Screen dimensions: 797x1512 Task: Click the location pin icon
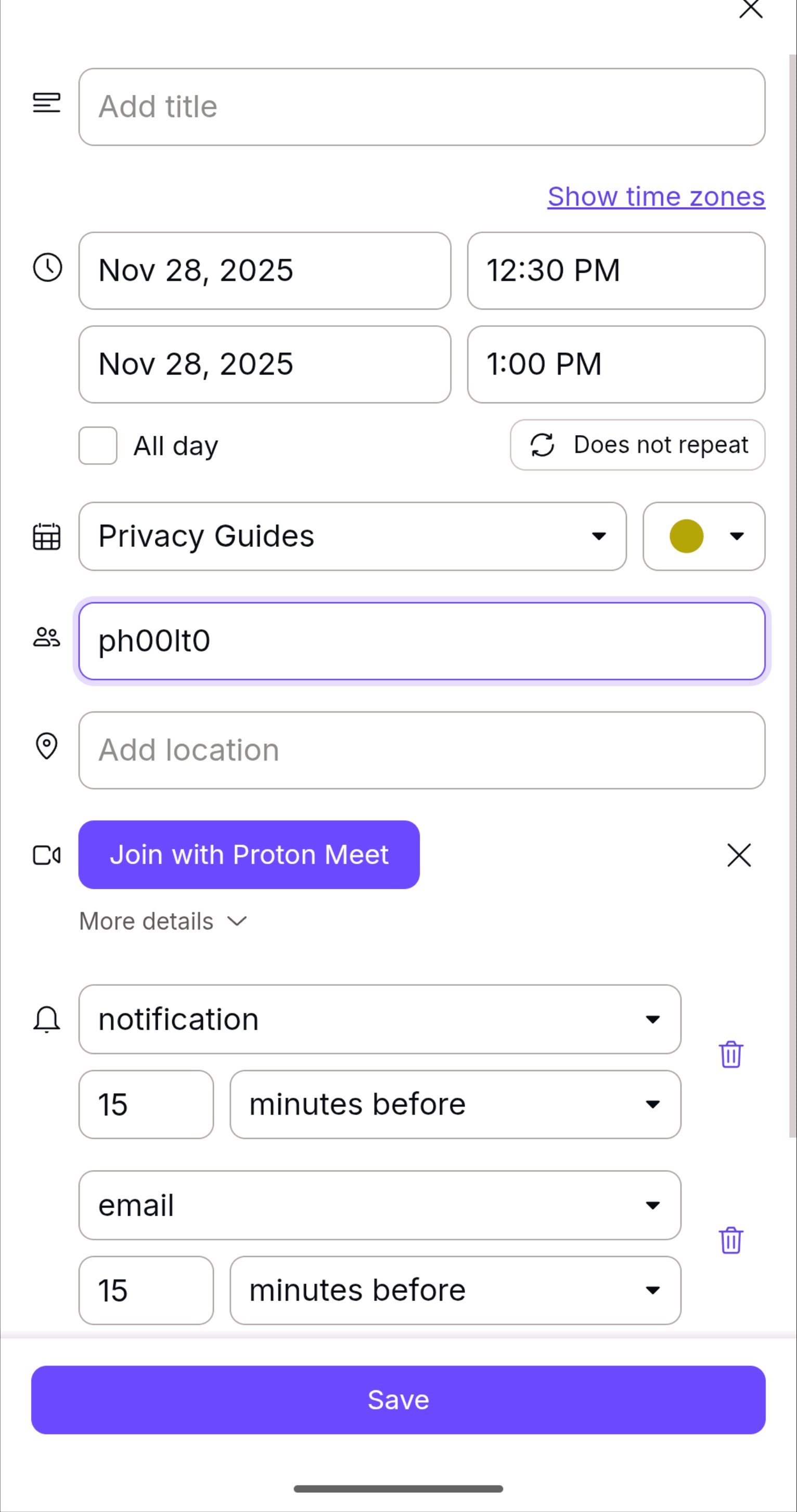pyautogui.click(x=47, y=746)
